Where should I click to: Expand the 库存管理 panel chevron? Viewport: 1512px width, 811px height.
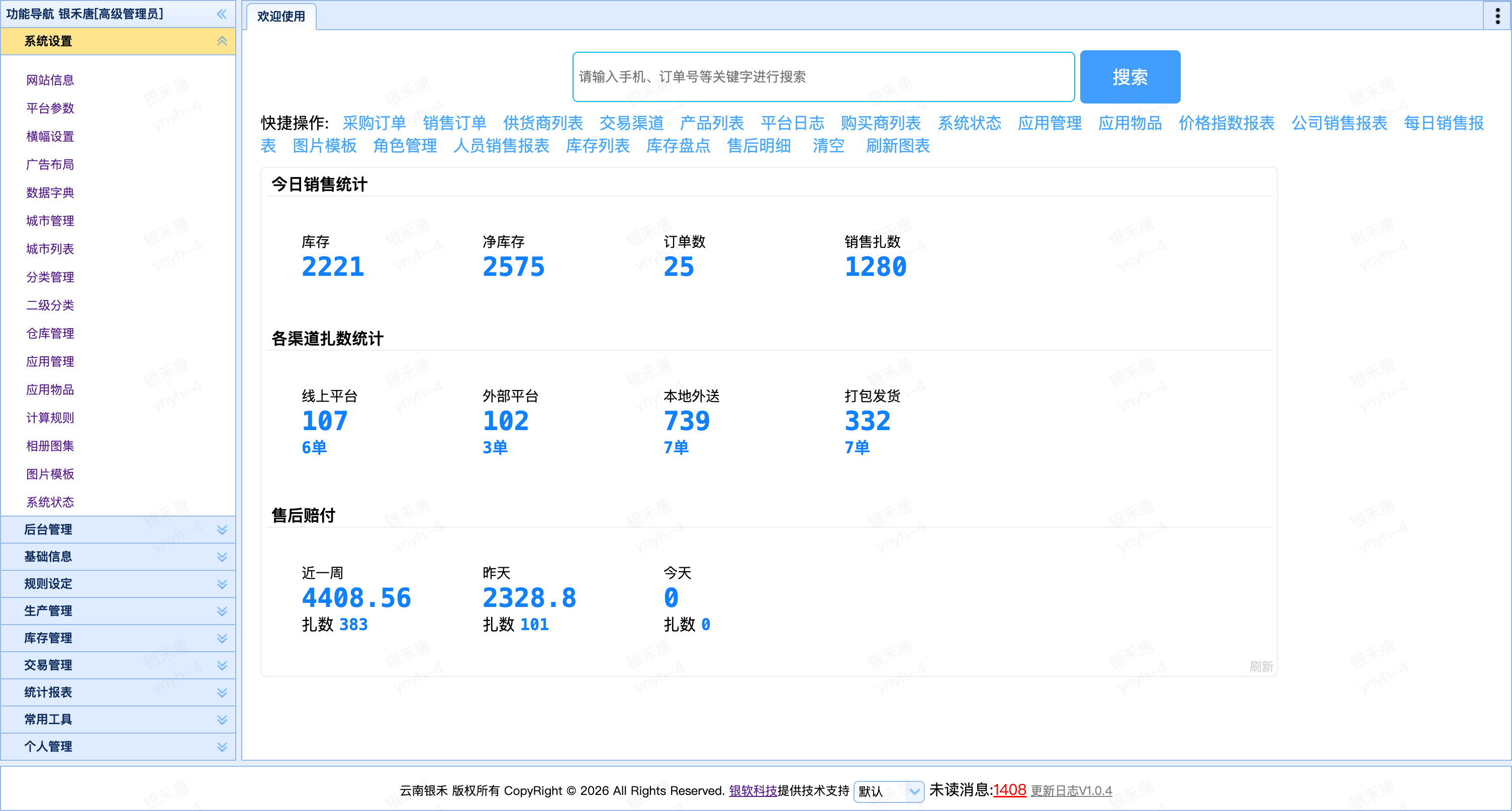222,639
